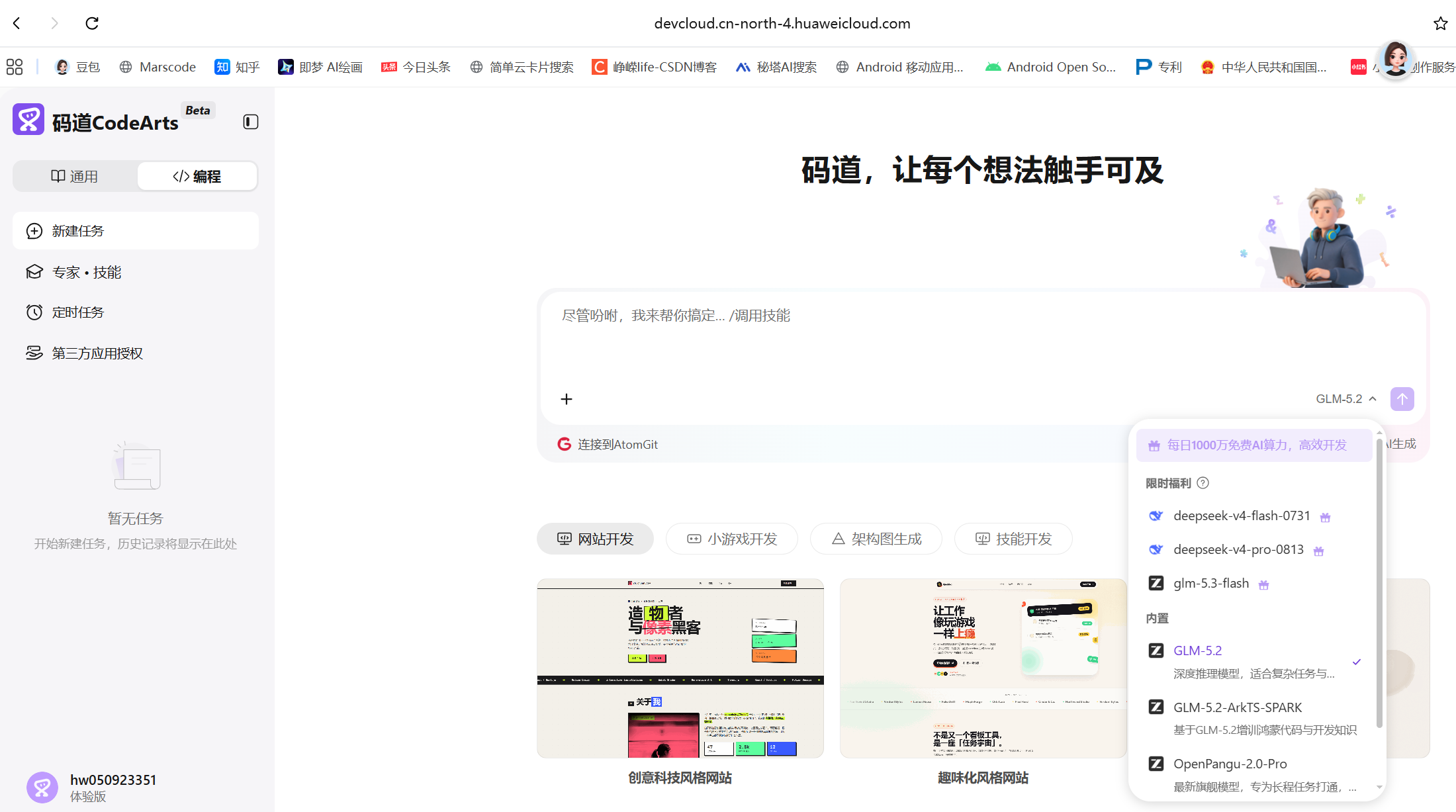Select the 小游戏开发 category tab

pos(732,539)
